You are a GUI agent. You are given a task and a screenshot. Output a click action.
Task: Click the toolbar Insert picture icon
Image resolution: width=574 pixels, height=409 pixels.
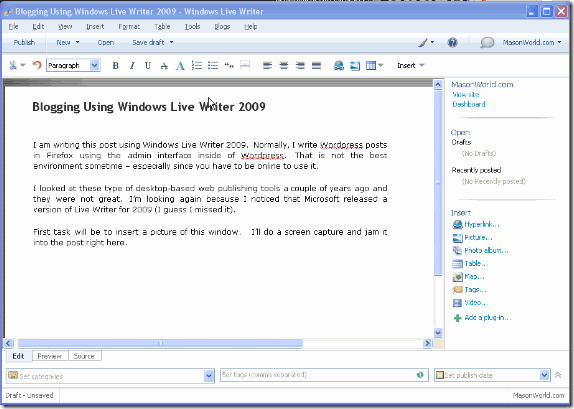coord(355,66)
